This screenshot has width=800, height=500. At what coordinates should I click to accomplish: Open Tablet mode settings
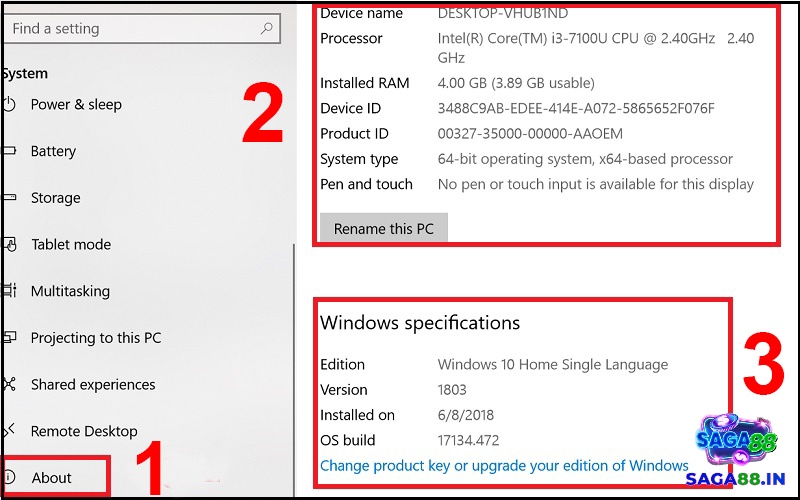pyautogui.click(x=71, y=244)
